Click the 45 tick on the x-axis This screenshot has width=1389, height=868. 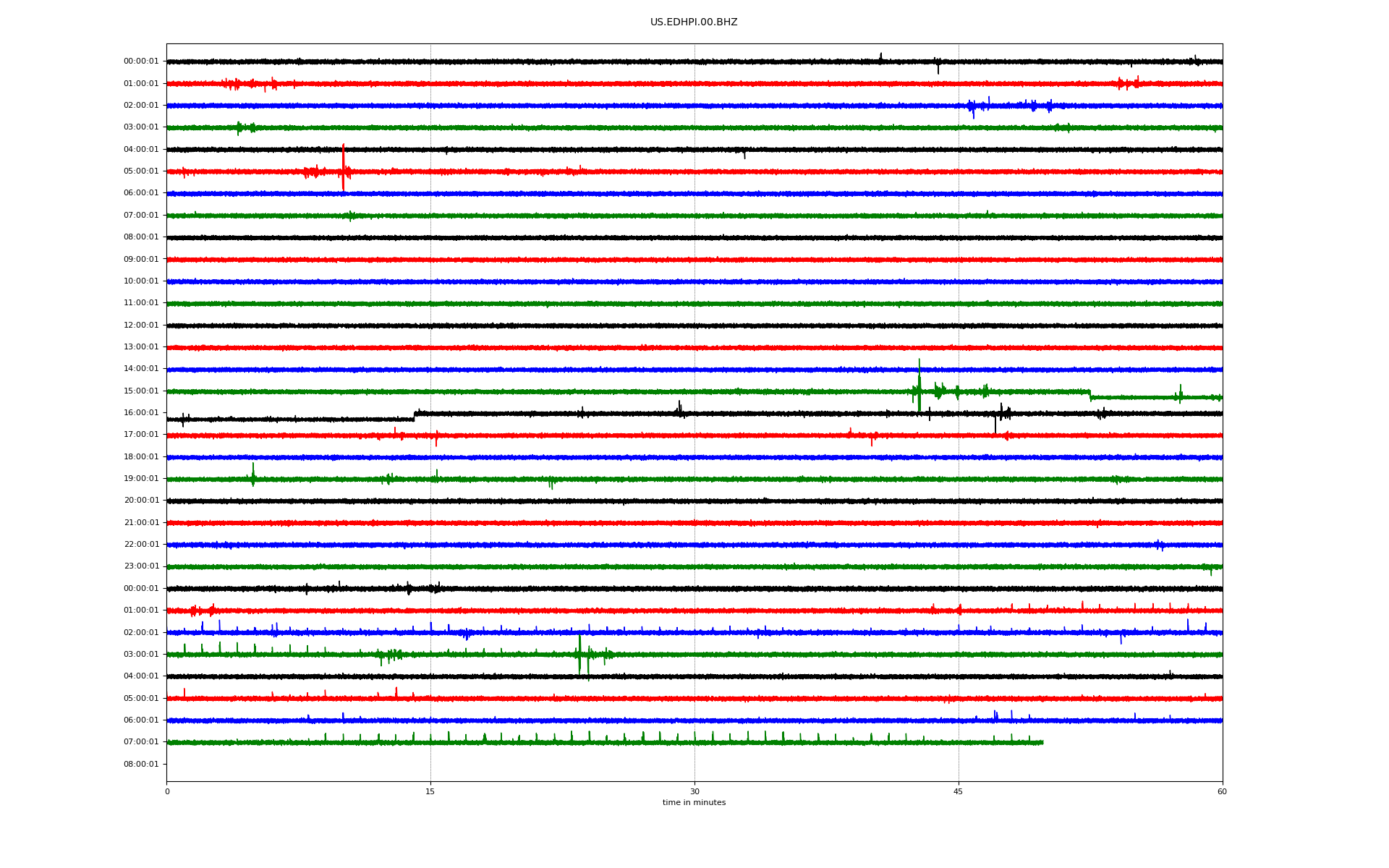tap(958, 791)
